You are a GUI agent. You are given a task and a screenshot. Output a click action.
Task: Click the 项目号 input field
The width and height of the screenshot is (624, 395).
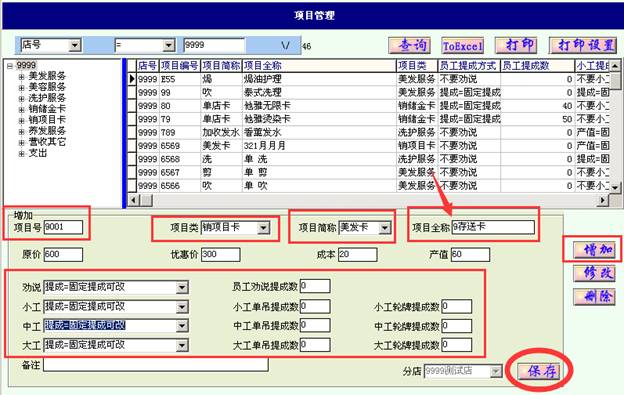pos(63,227)
